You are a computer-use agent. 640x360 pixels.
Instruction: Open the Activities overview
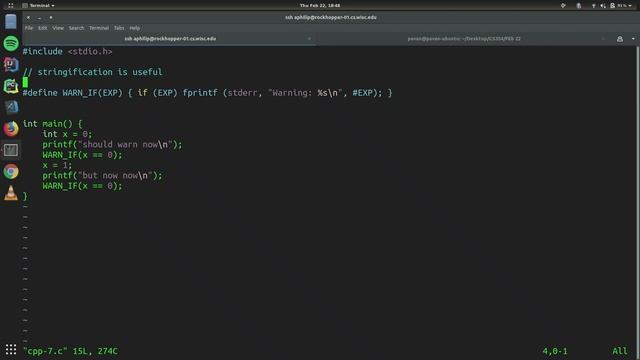[11, 6]
